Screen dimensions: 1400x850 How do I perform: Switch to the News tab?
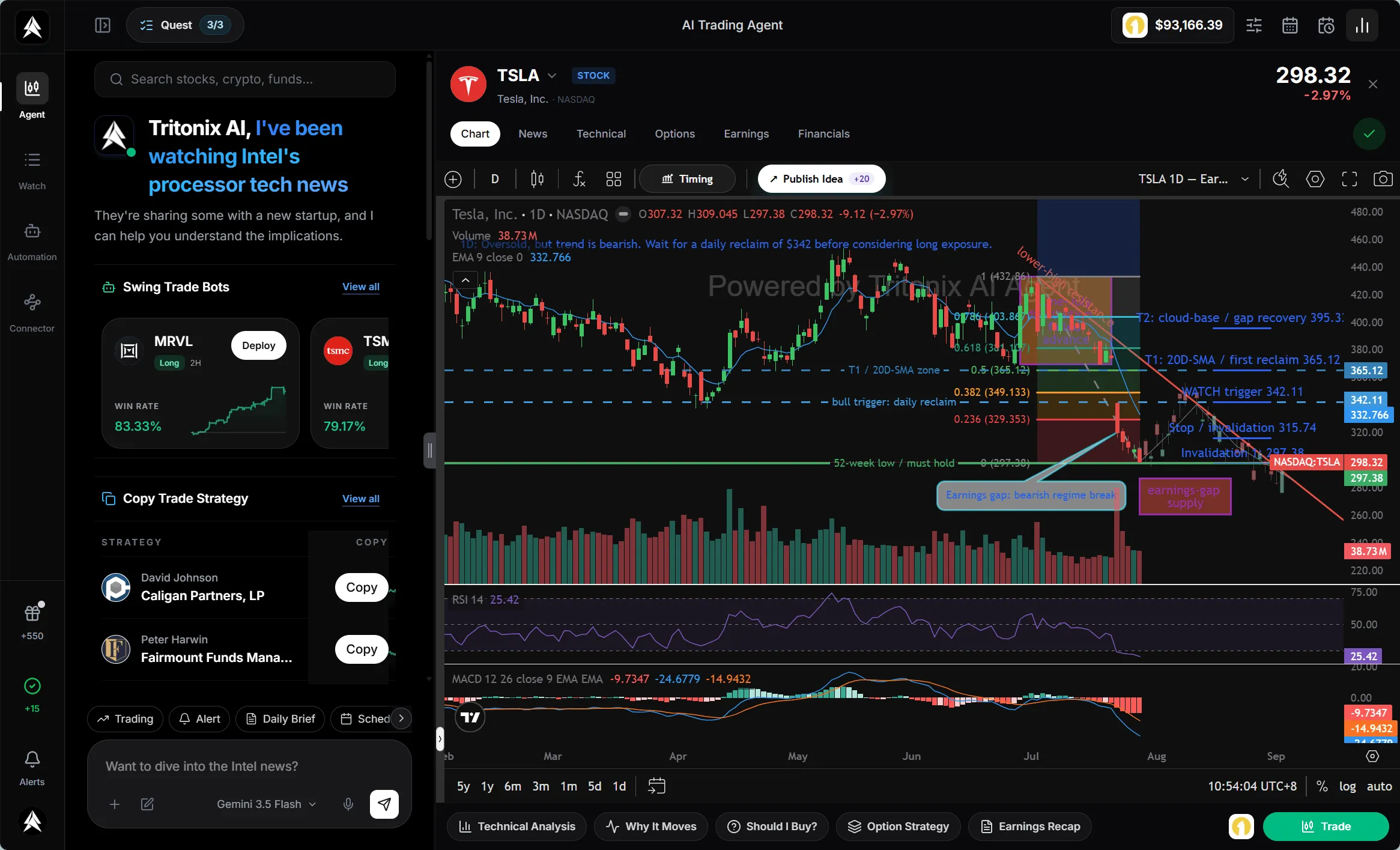[x=533, y=134]
